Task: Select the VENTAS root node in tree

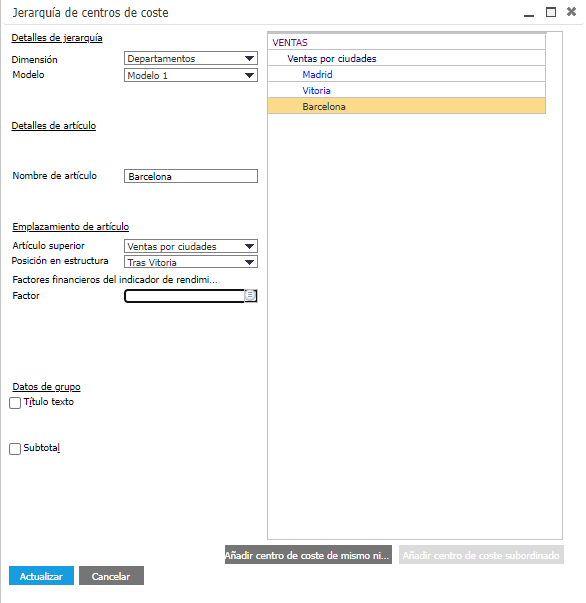Action: 406,42
